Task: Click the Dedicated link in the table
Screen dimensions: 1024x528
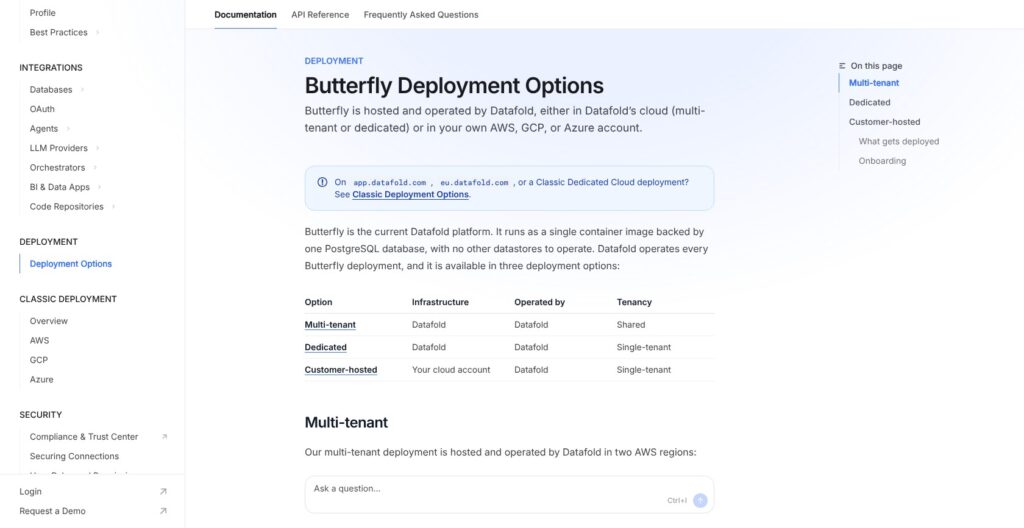Action: (325, 347)
